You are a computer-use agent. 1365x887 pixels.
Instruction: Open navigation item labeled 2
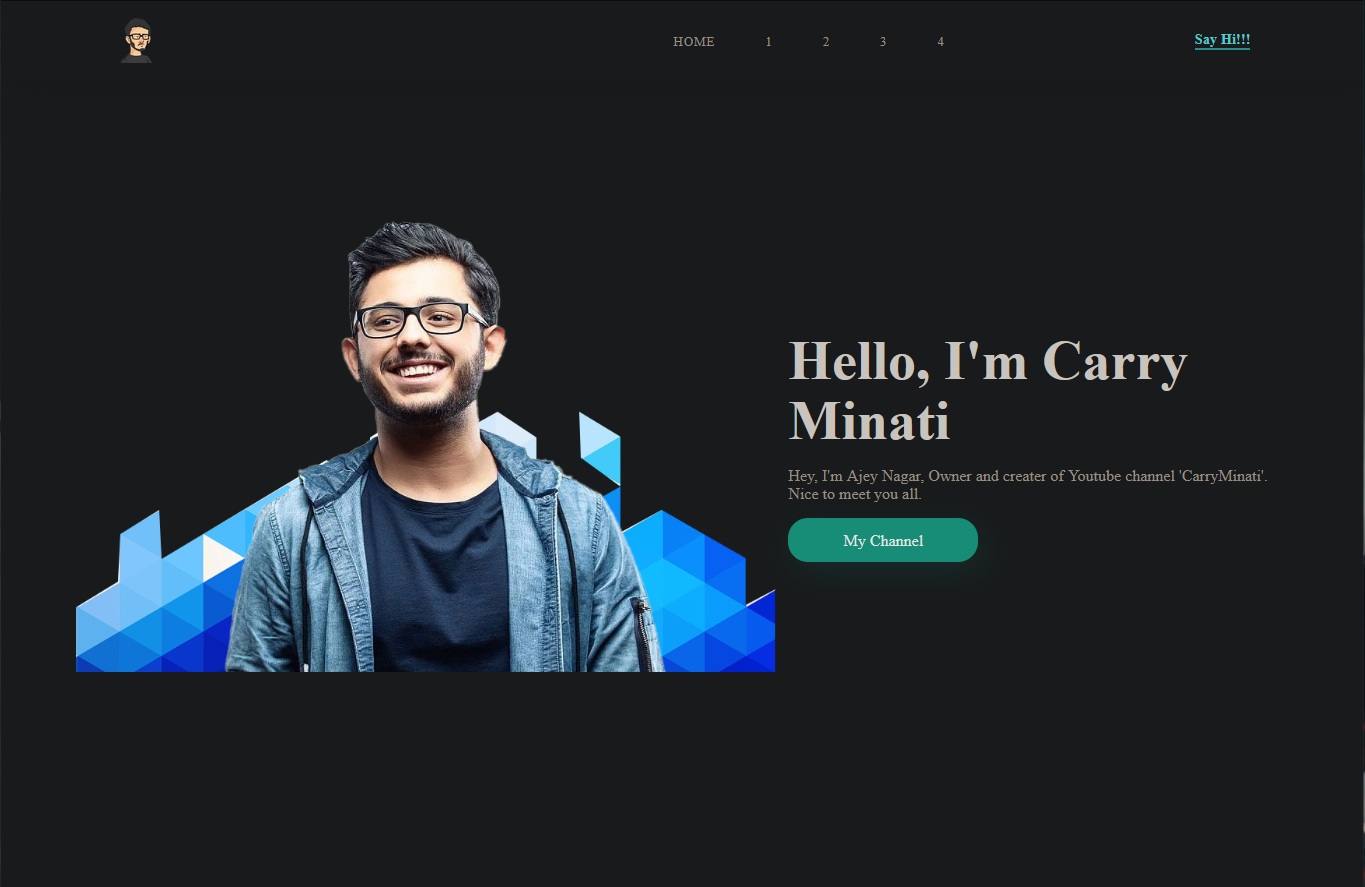tap(826, 42)
